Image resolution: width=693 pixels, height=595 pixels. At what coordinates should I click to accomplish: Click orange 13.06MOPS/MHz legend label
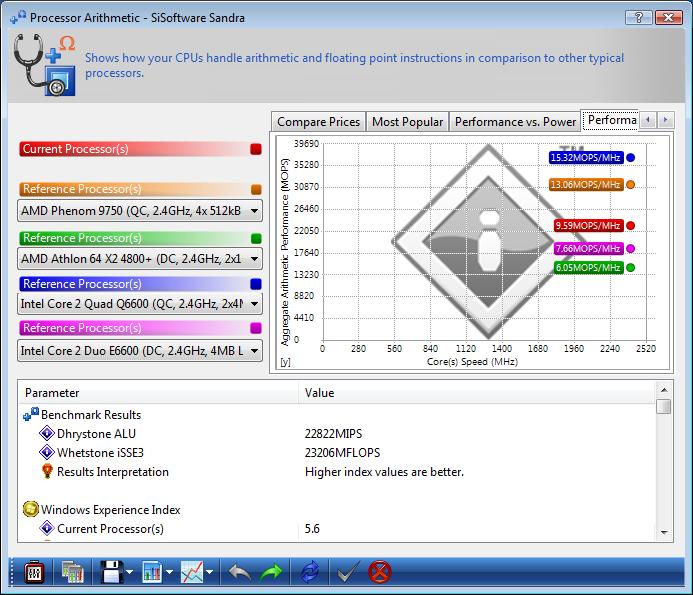tap(586, 185)
